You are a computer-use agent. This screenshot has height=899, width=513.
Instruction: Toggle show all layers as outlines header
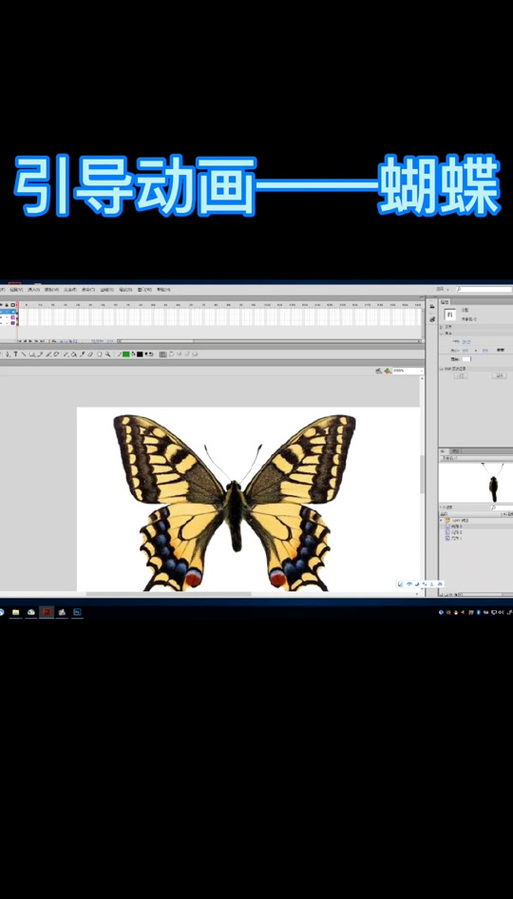(13, 305)
